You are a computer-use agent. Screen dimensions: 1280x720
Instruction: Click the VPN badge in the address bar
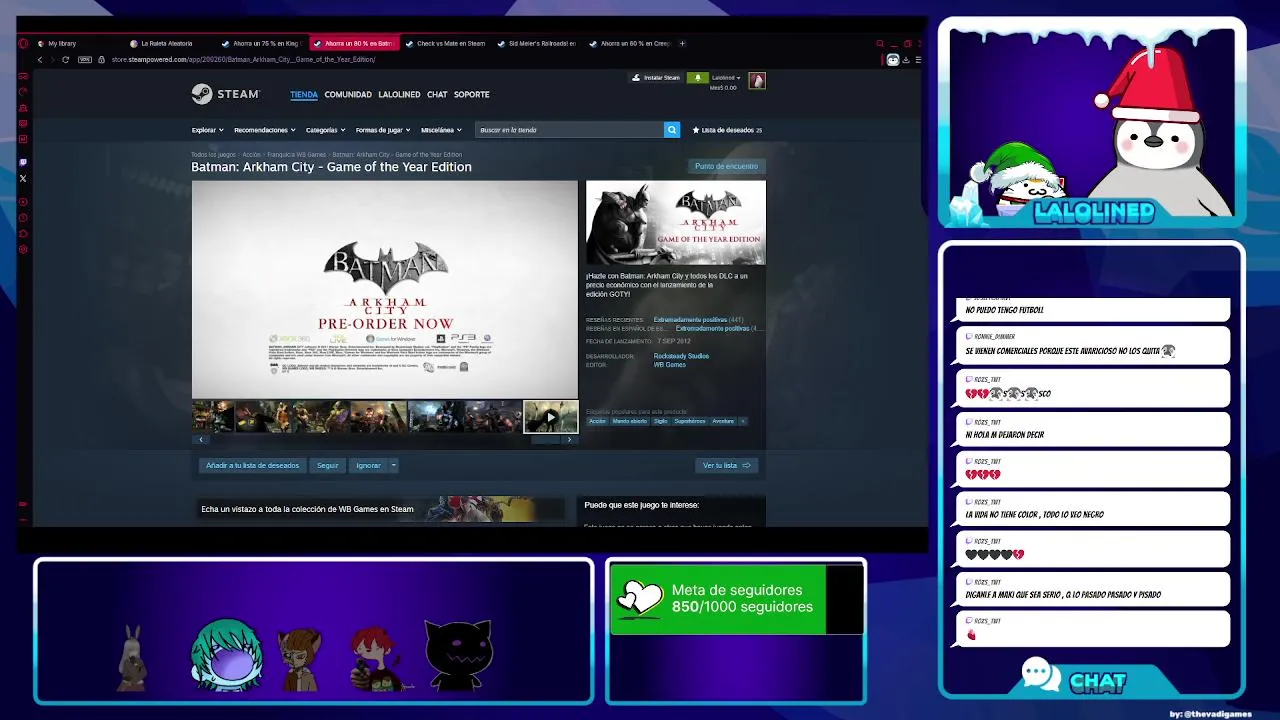tap(85, 59)
